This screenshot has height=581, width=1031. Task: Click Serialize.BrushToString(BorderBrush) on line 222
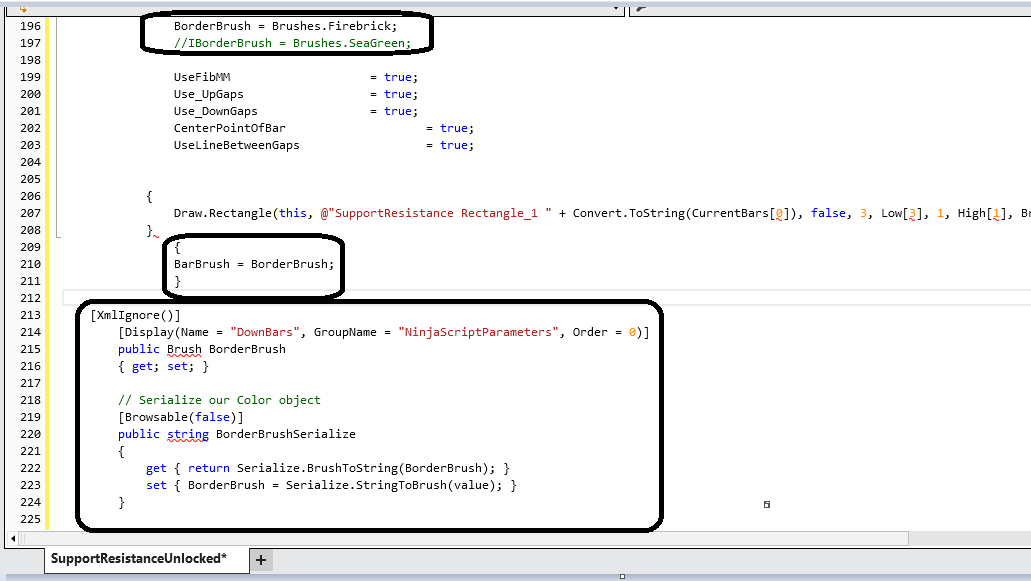[x=362, y=469]
